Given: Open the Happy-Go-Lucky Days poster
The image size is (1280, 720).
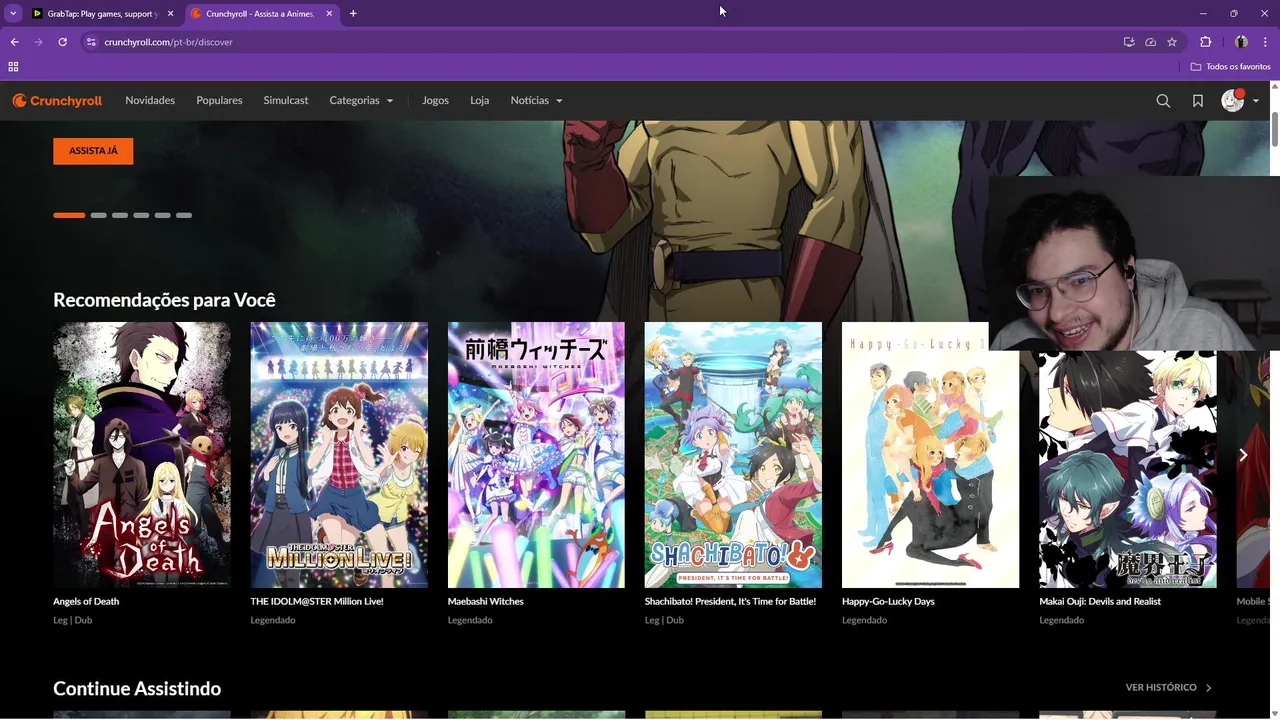Looking at the screenshot, I should coord(930,455).
